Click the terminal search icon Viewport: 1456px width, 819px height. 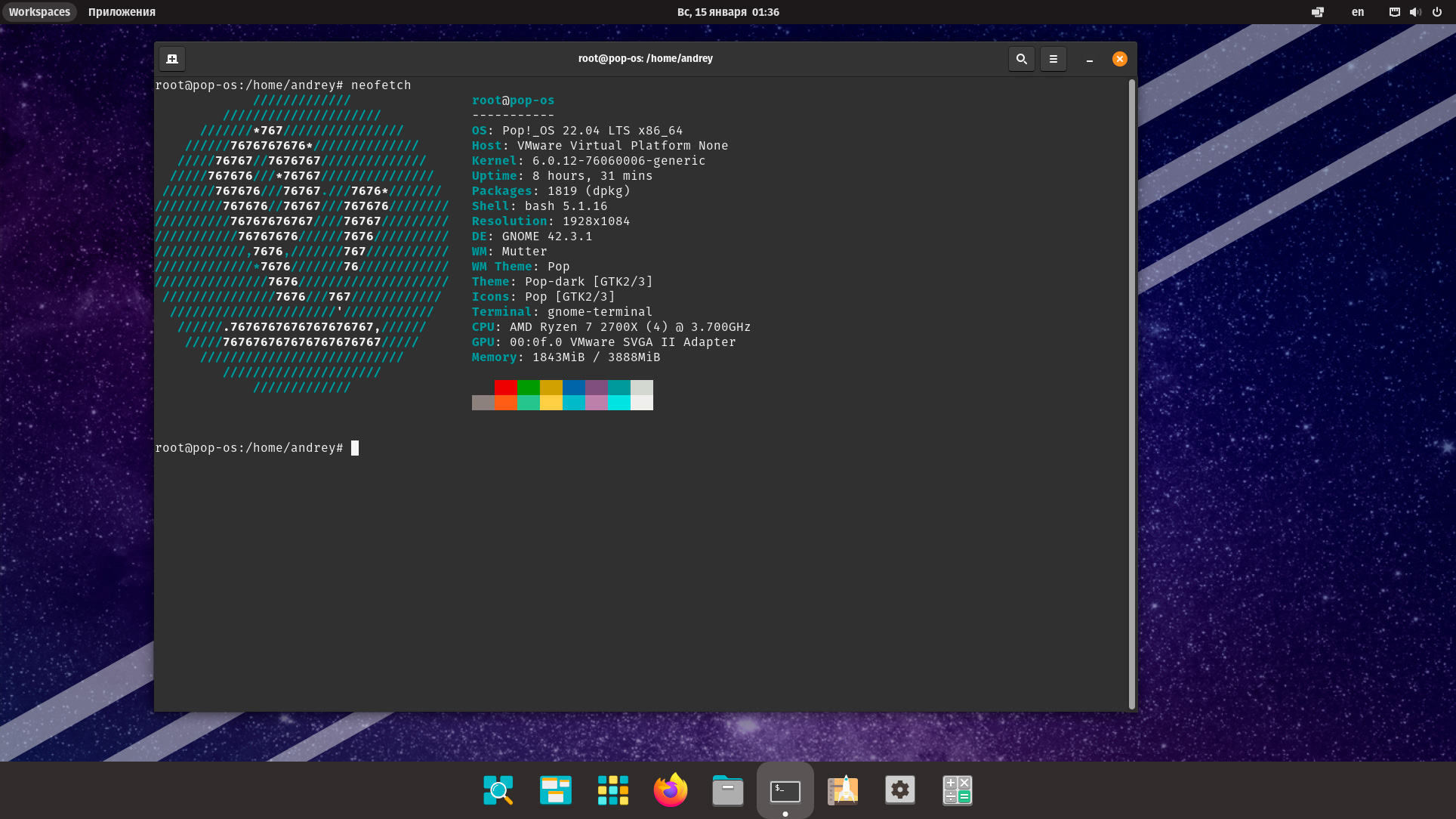coord(1021,59)
